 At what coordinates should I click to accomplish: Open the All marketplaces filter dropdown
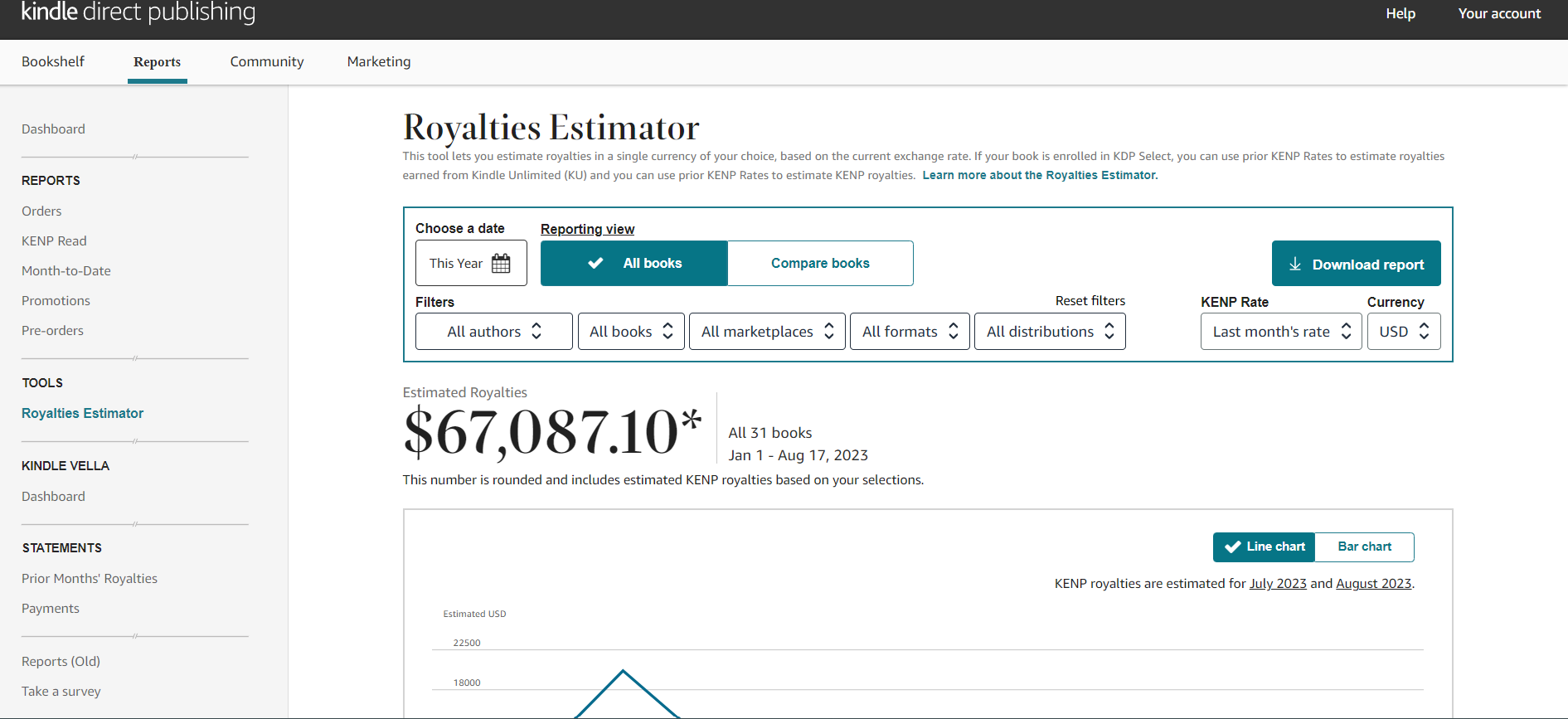(x=767, y=331)
